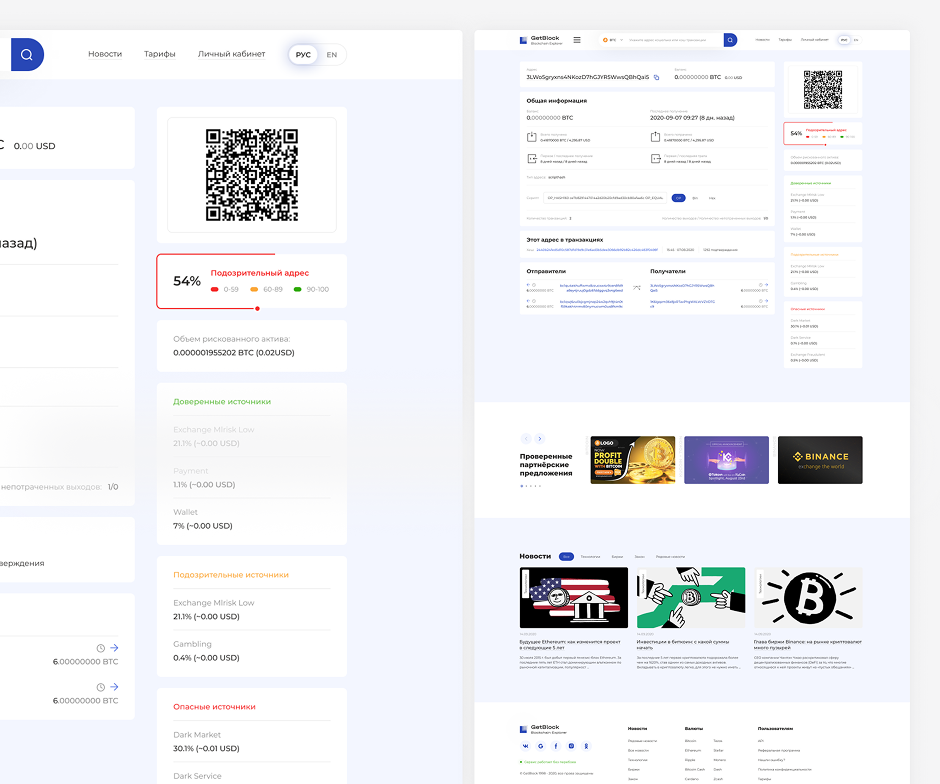Open the VK social icon in footer

click(x=525, y=746)
